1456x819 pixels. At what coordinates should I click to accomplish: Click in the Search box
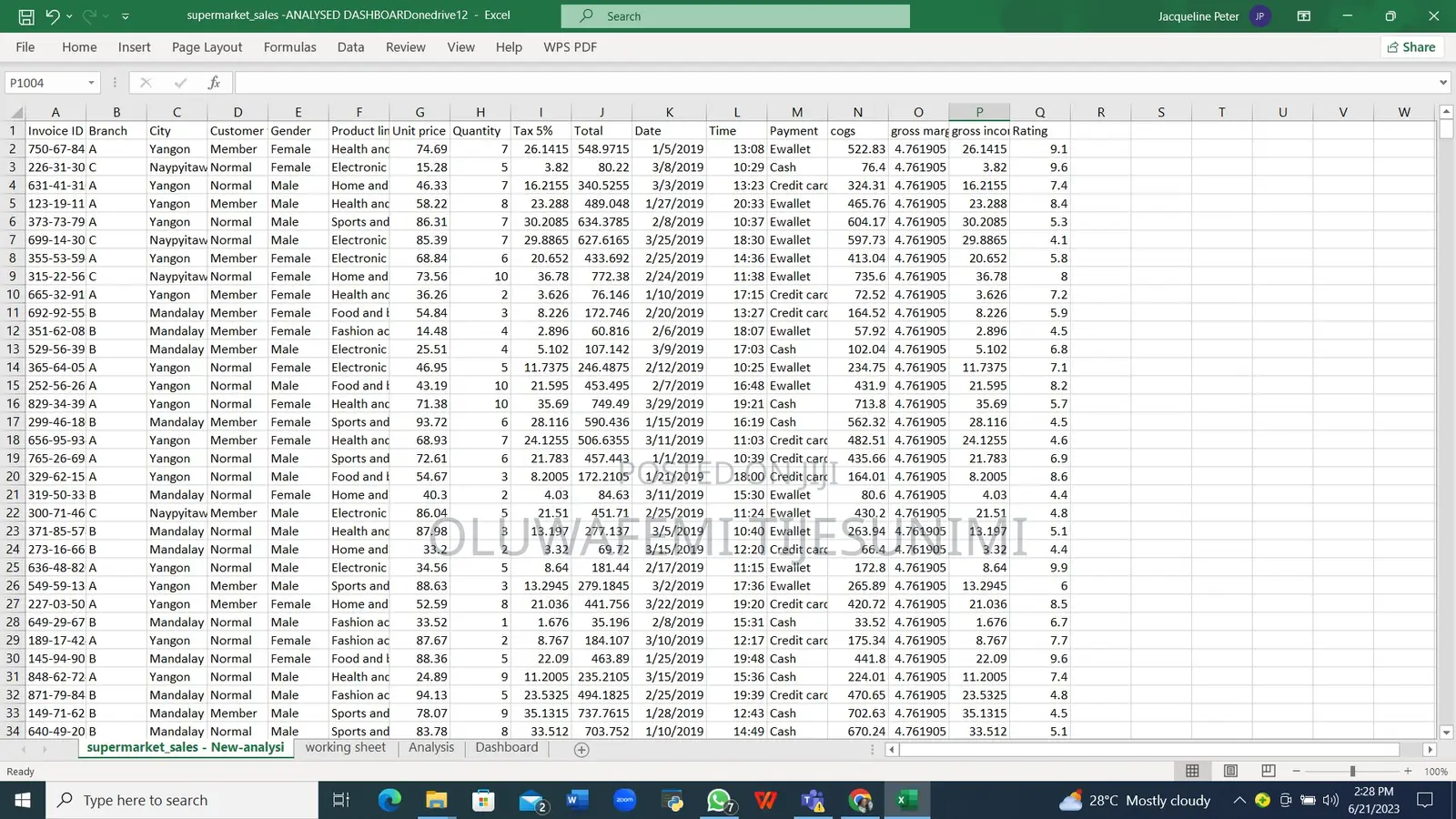point(735,16)
